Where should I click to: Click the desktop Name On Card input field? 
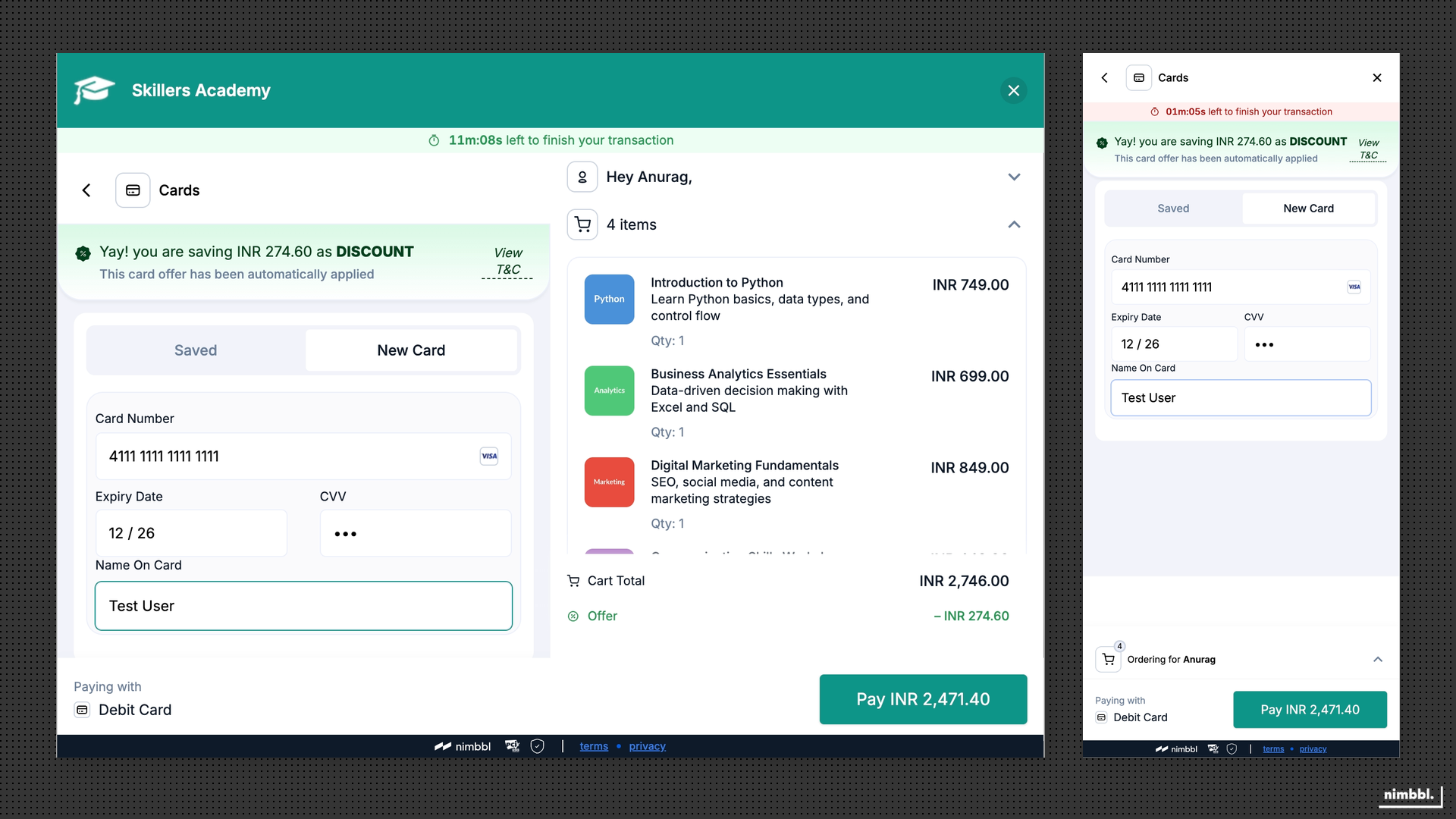(x=303, y=606)
